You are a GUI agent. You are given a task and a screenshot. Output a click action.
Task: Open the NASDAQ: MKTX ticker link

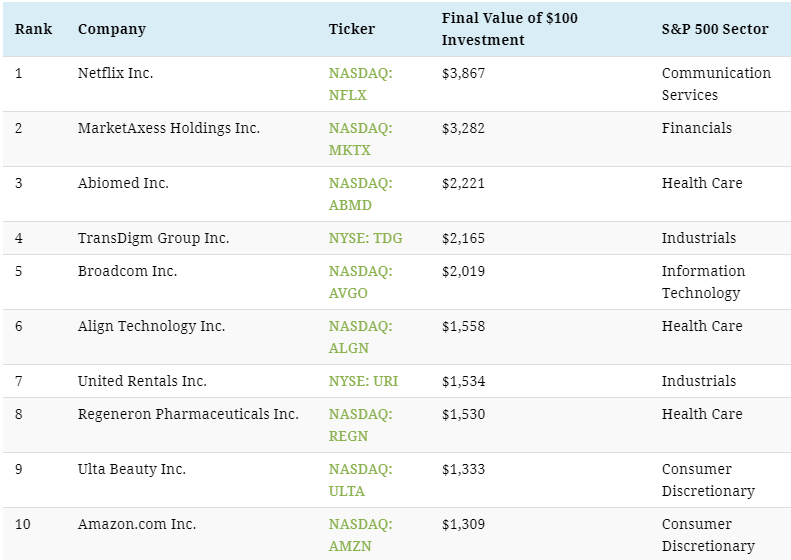(360, 139)
